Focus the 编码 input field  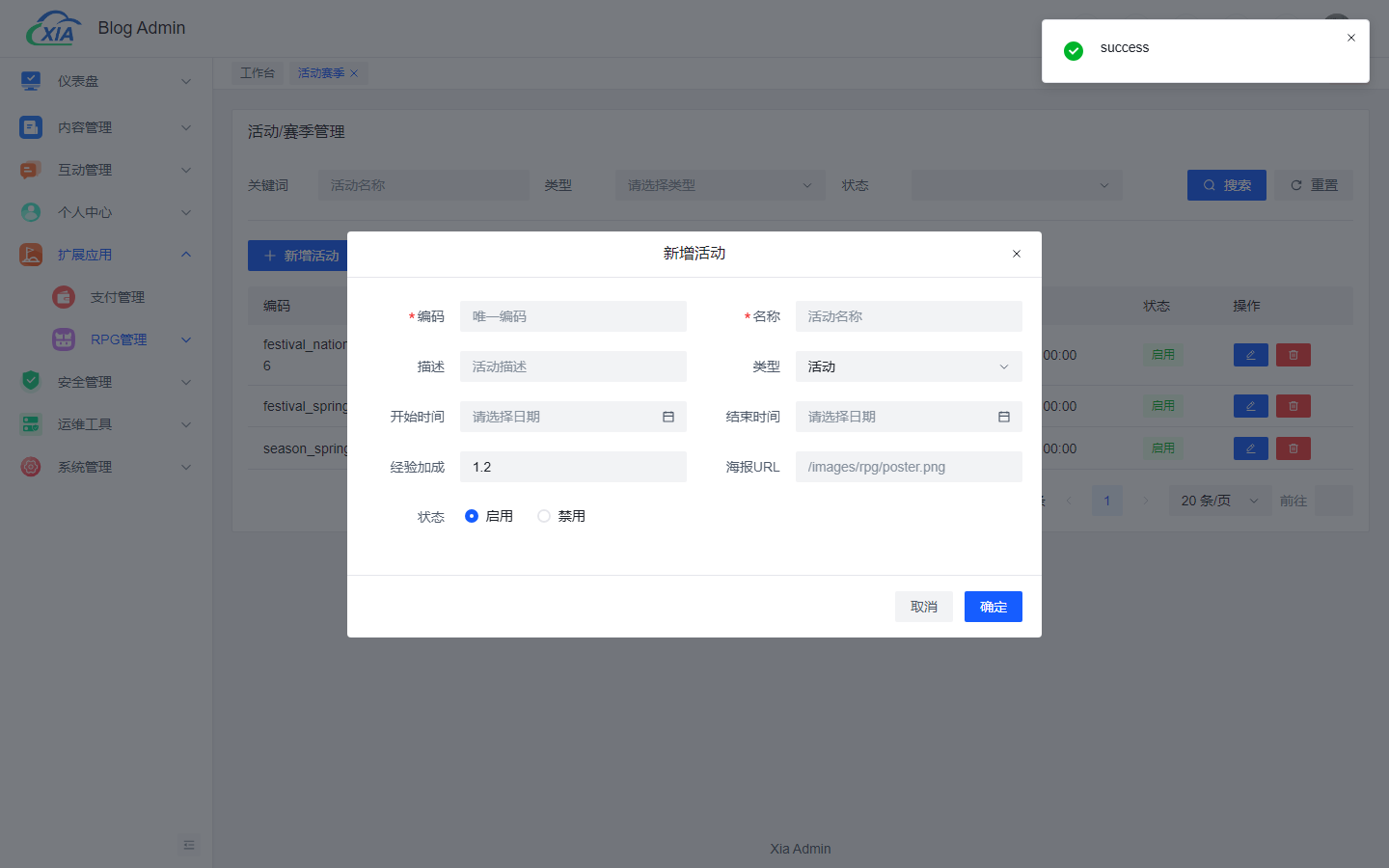tap(573, 316)
